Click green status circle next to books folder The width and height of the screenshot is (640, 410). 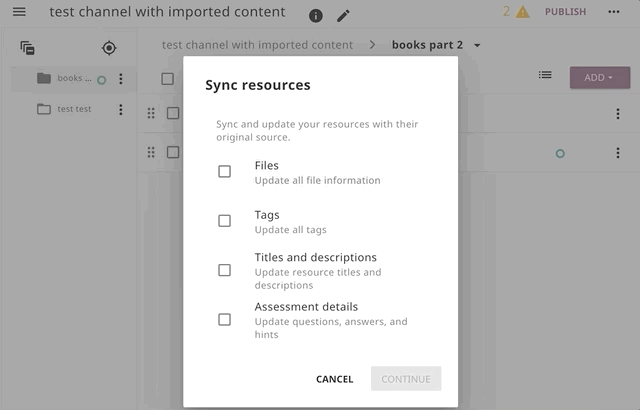coord(102,80)
